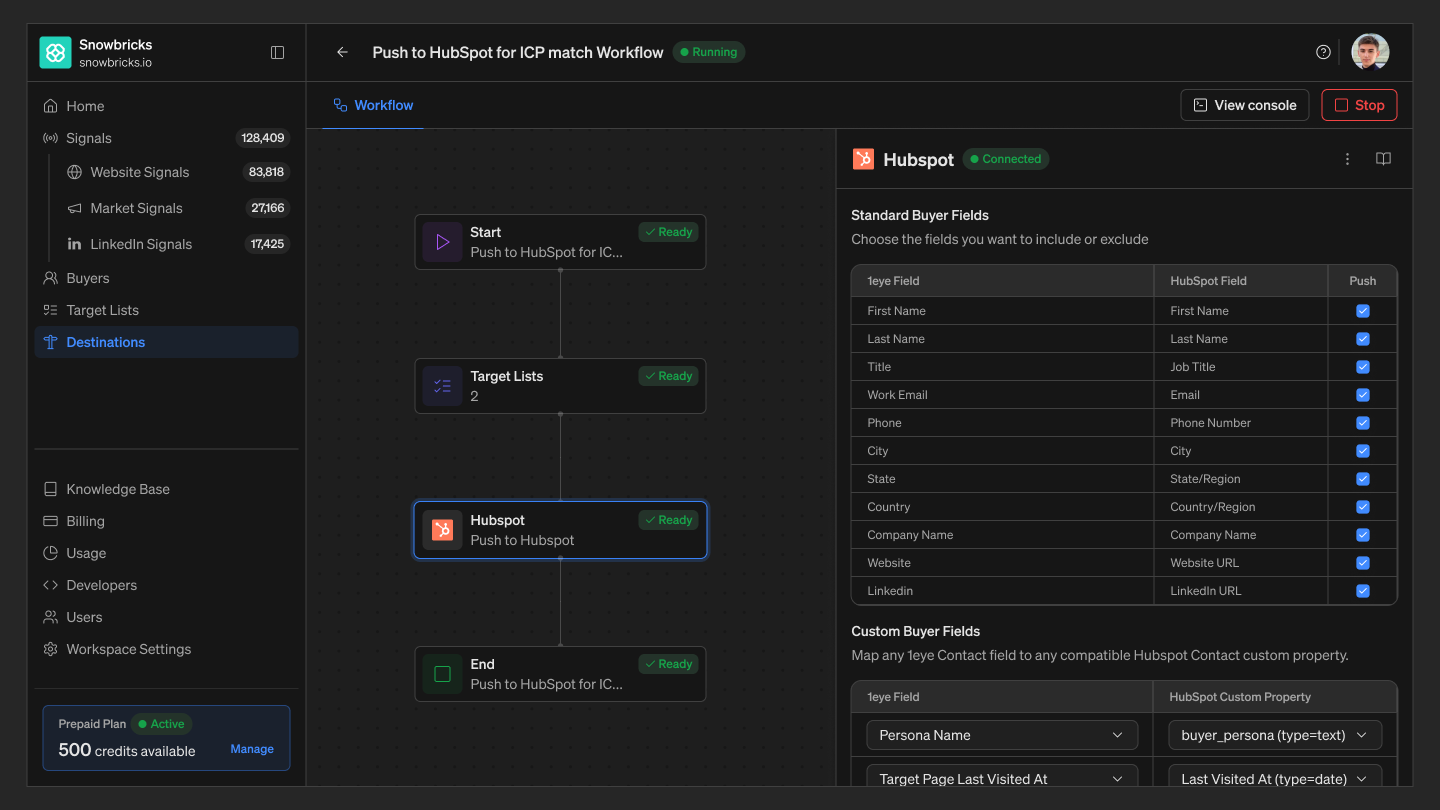Select the Workflow tab

(373, 105)
